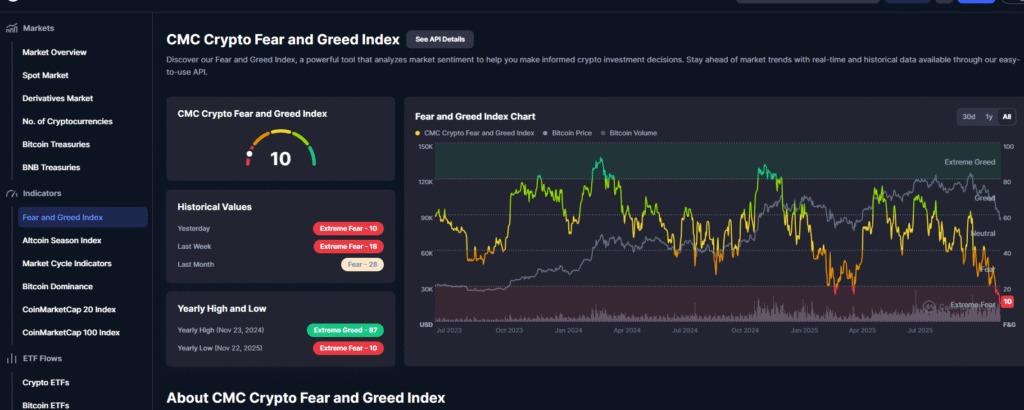Viewport: 1024px width, 410px height.
Task: Click the fear and greed gauge dial
Action: 280,148
